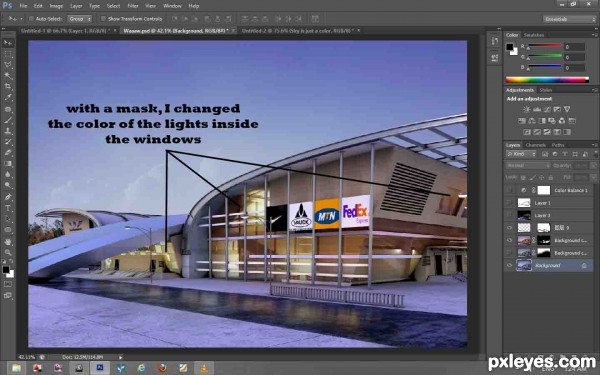Add a Levels adjustment

click(537, 109)
